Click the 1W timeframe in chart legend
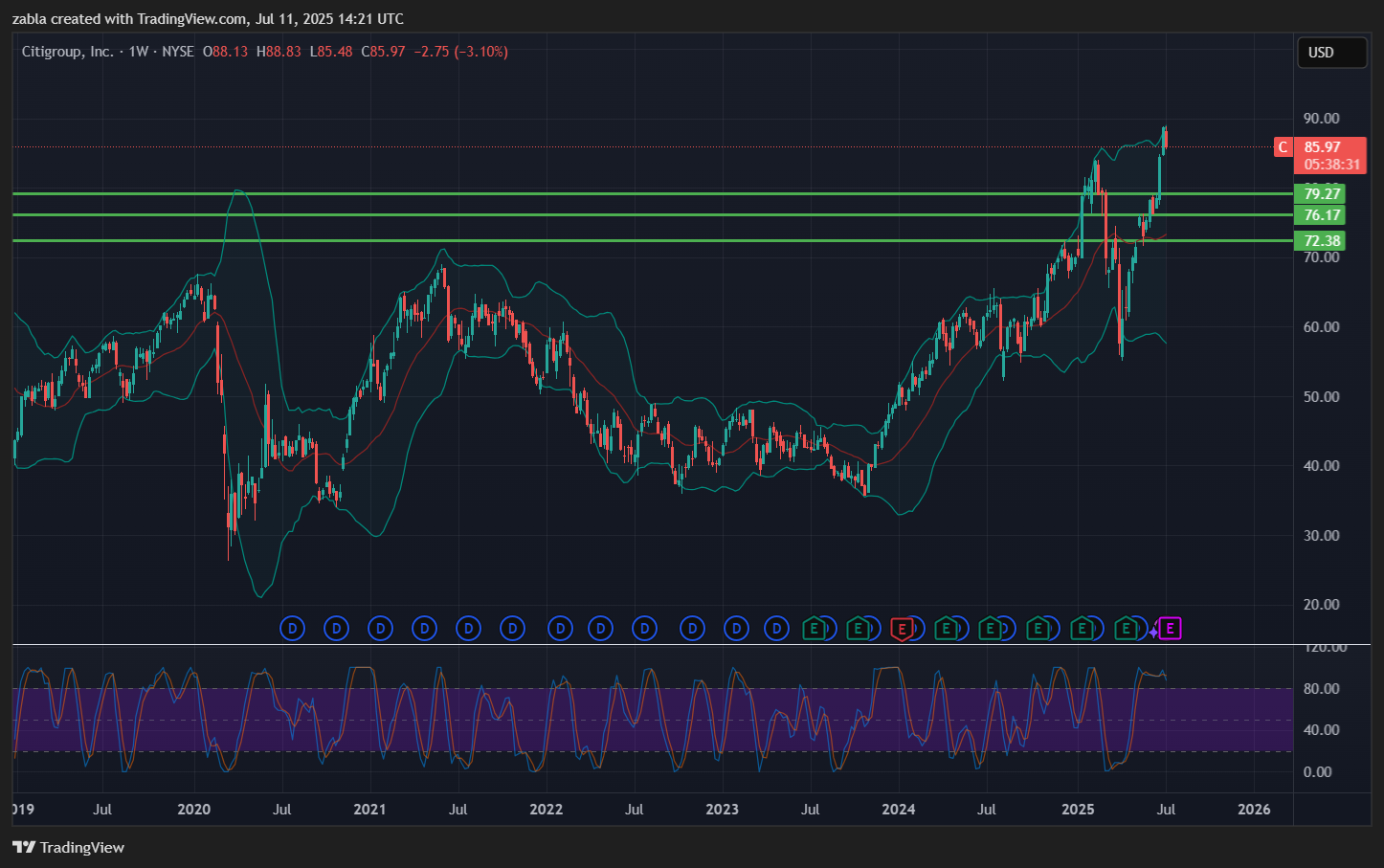Screen dimensions: 1384x868 click(139, 52)
